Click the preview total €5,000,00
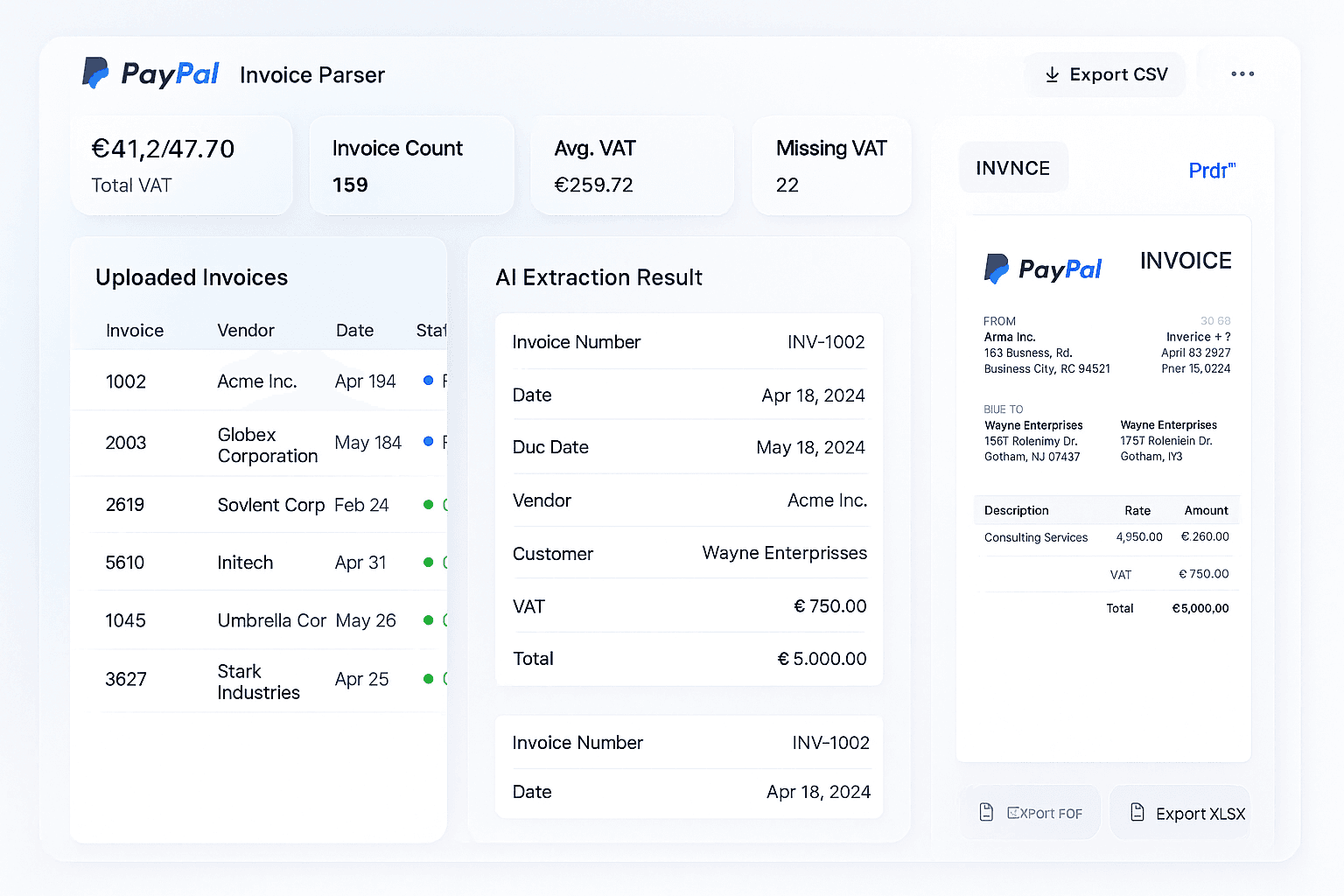The height and width of the screenshot is (896, 1344). [1200, 608]
